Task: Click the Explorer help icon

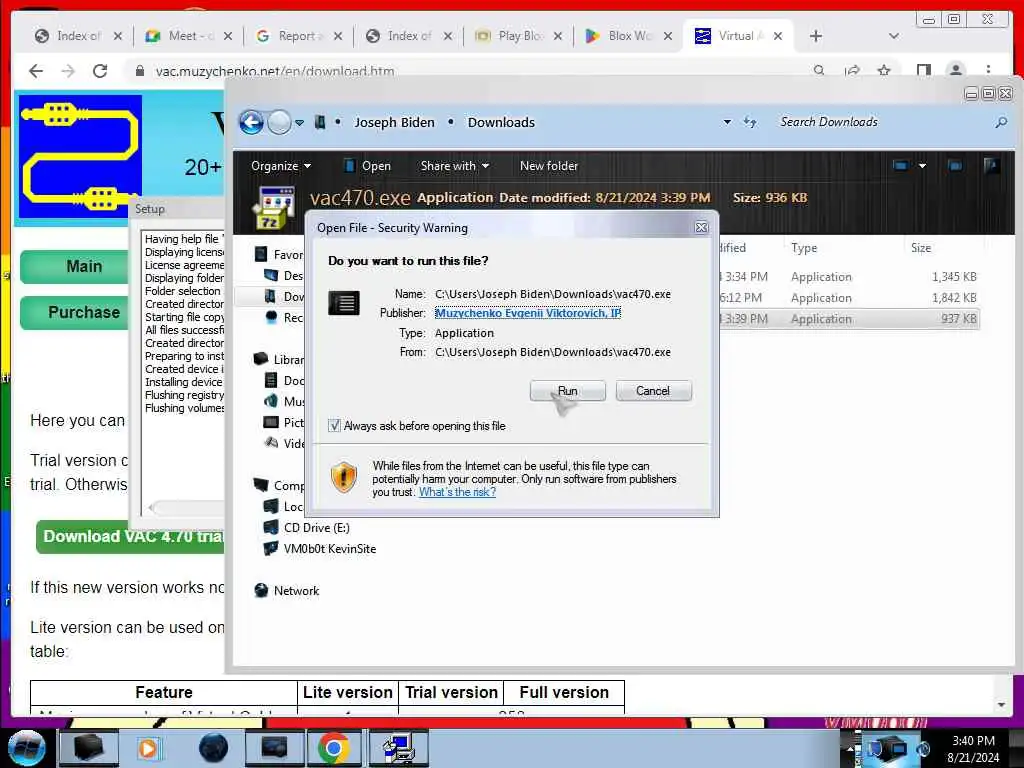Action: [x=991, y=166]
